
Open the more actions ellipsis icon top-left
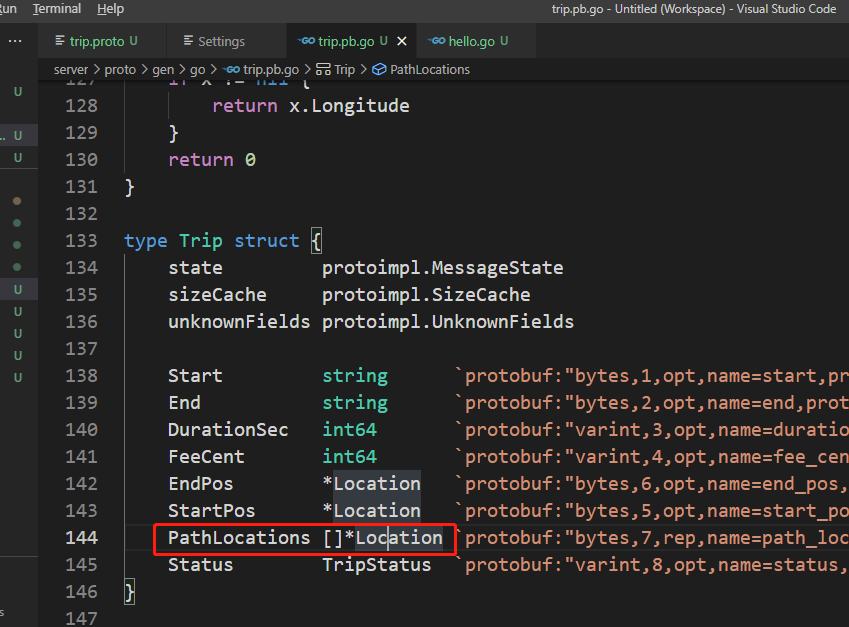click(x=13, y=41)
